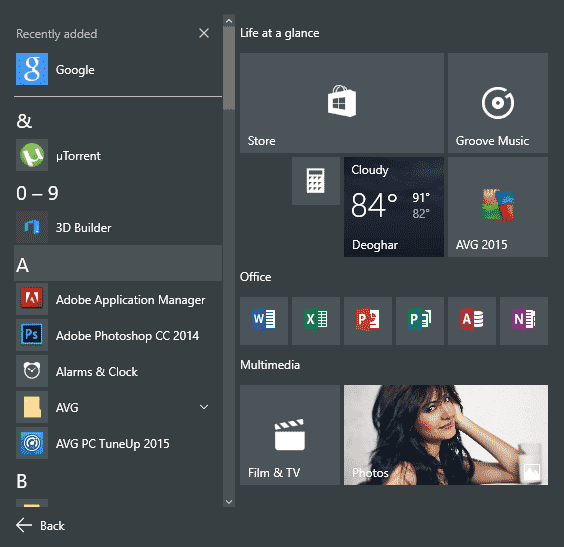Open Alarms & Clock icon
564x547 pixels.
(x=32, y=371)
